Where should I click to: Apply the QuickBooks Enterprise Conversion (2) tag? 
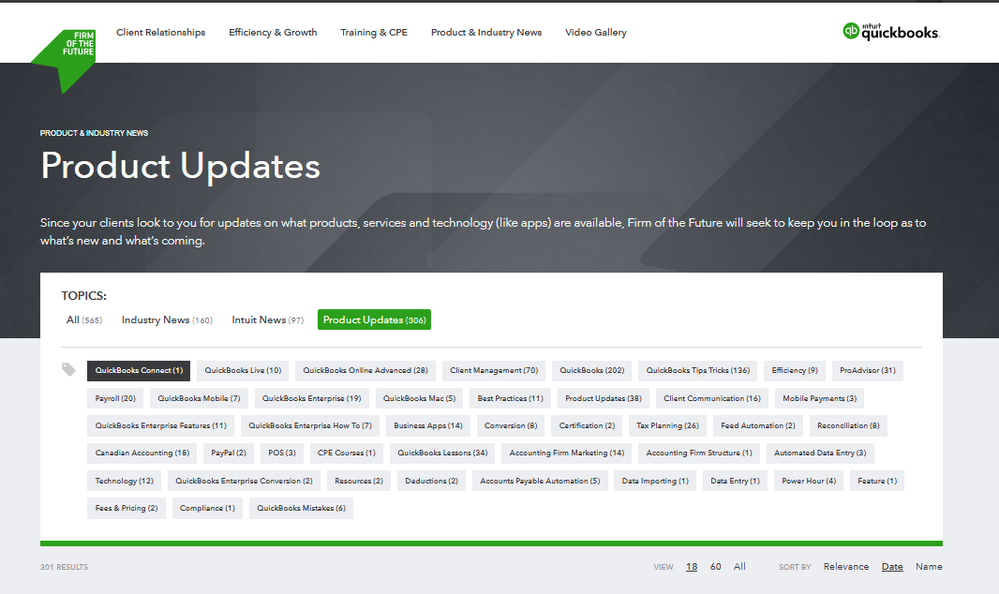(244, 481)
